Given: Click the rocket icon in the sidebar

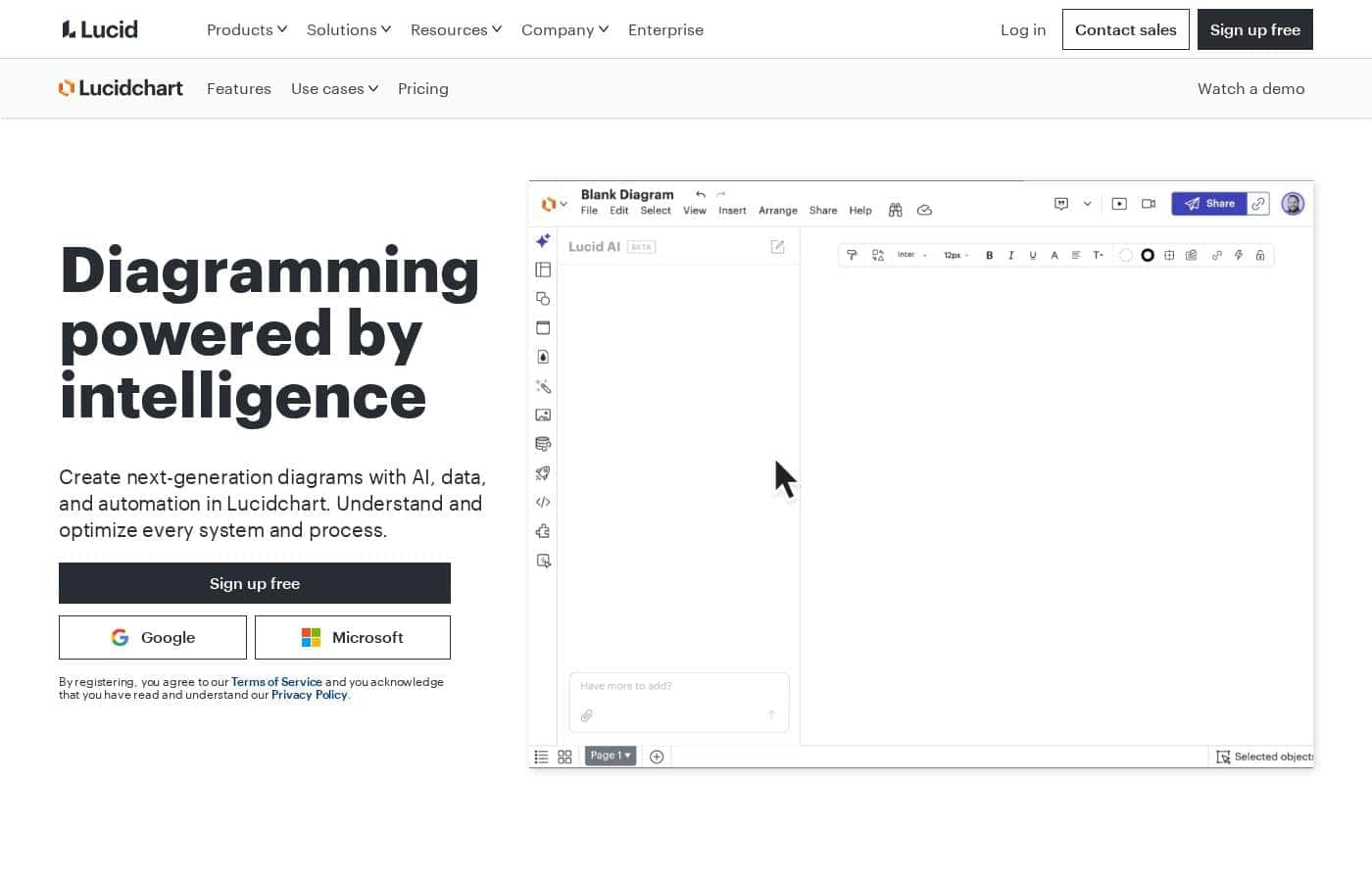Looking at the screenshot, I should click(x=543, y=473).
